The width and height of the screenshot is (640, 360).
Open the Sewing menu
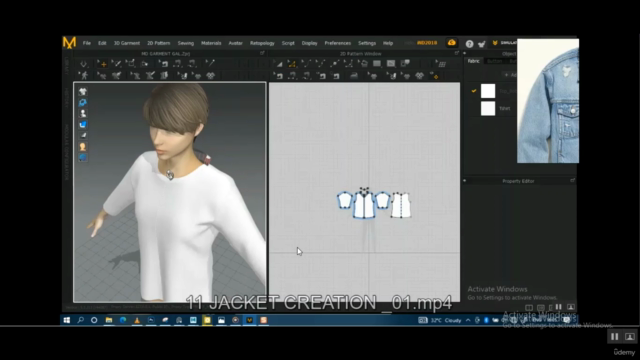coord(186,43)
